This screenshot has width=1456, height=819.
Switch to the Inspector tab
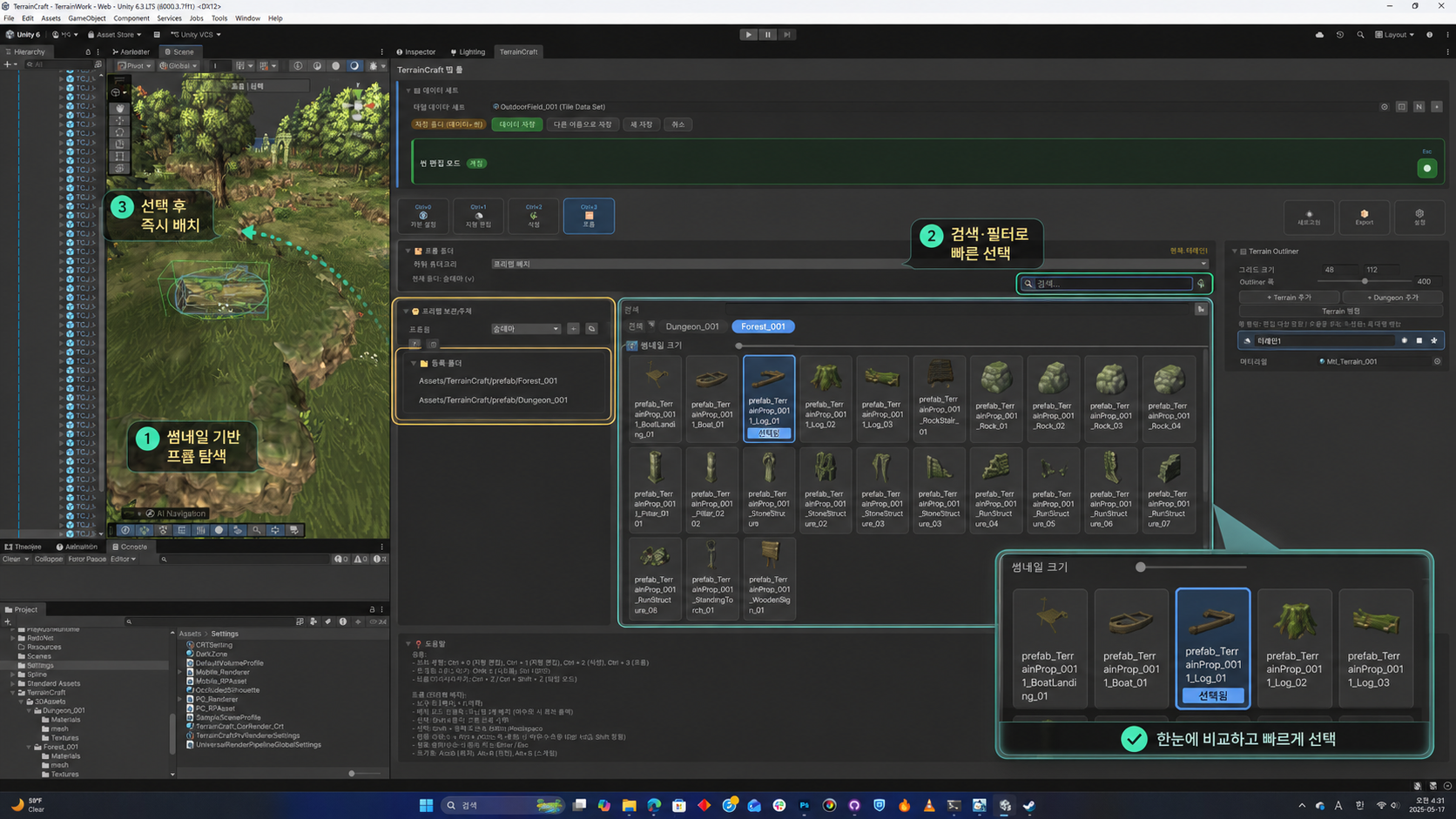[416, 52]
